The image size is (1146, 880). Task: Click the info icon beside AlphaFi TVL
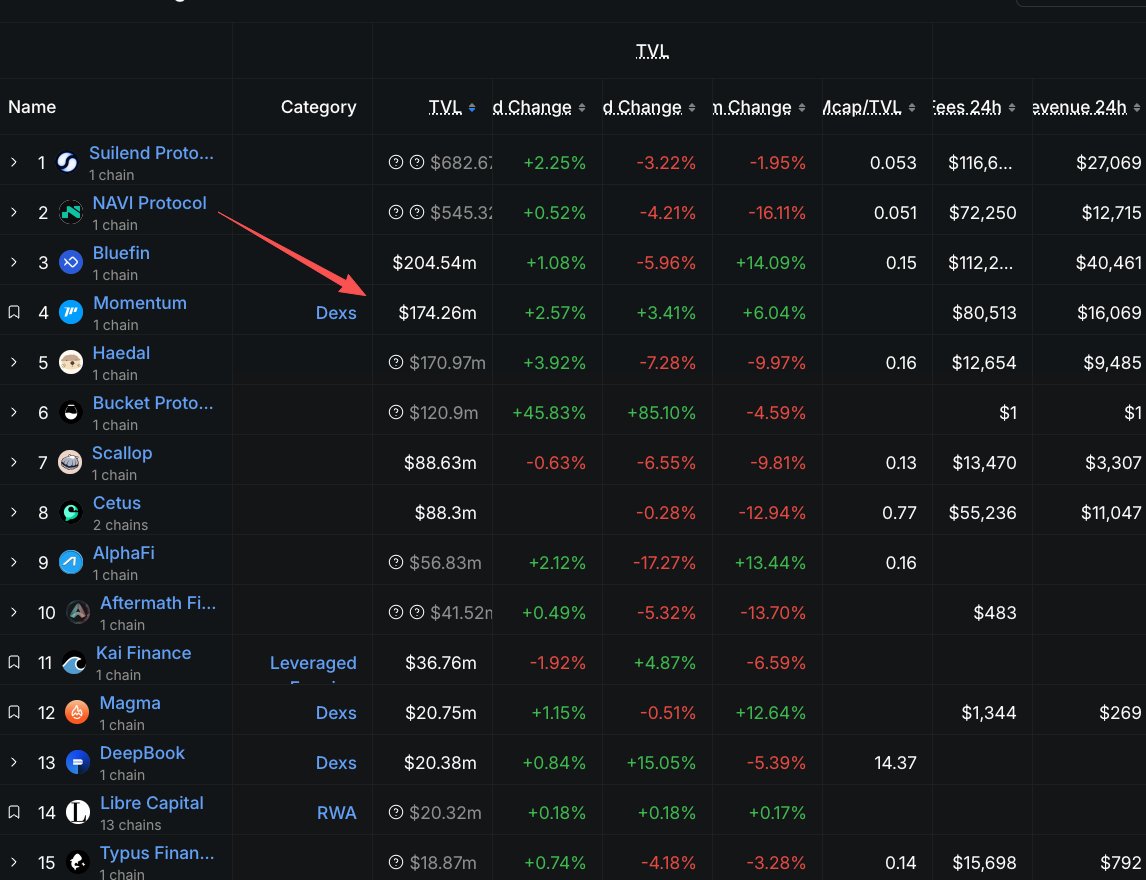(x=396, y=563)
